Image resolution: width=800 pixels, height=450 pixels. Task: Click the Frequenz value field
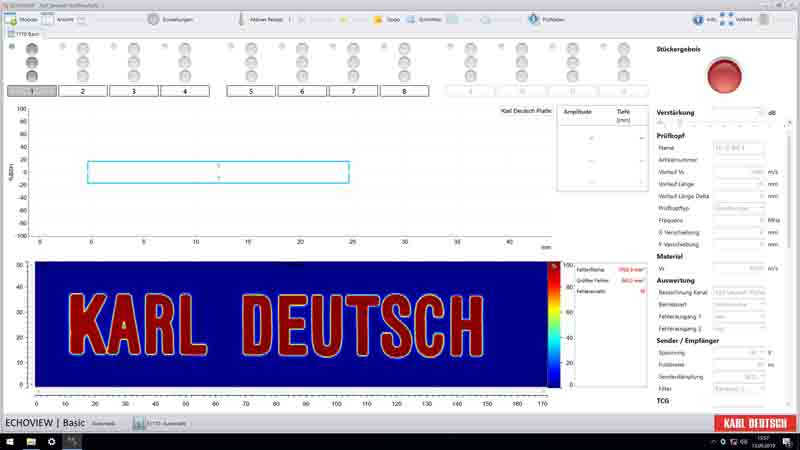click(x=739, y=220)
